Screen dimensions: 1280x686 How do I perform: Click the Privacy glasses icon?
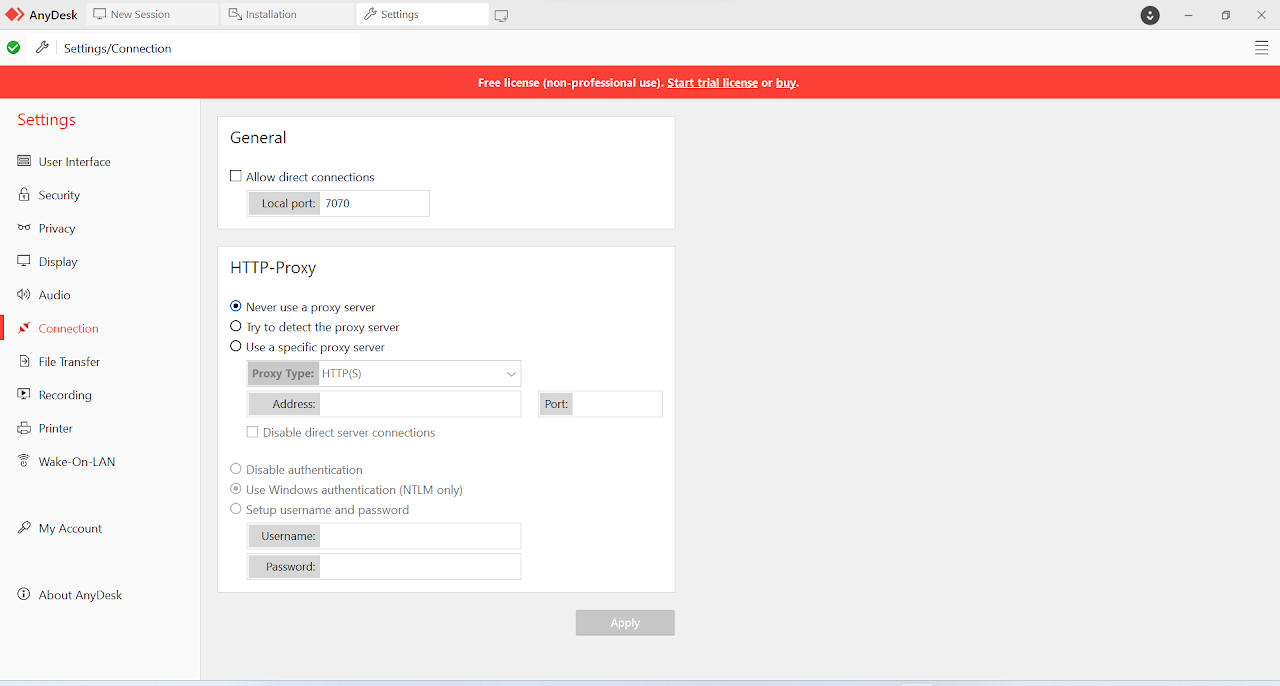pos(24,228)
